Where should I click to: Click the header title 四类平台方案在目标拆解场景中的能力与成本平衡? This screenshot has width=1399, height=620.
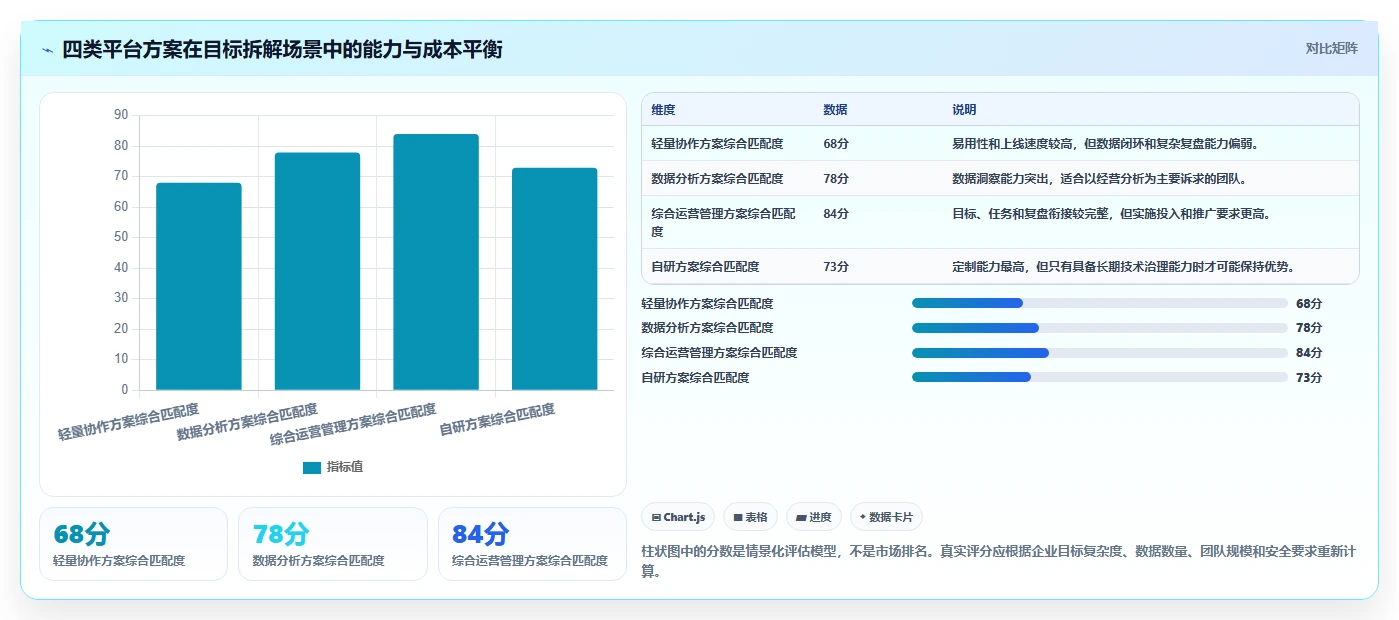[x=282, y=49]
